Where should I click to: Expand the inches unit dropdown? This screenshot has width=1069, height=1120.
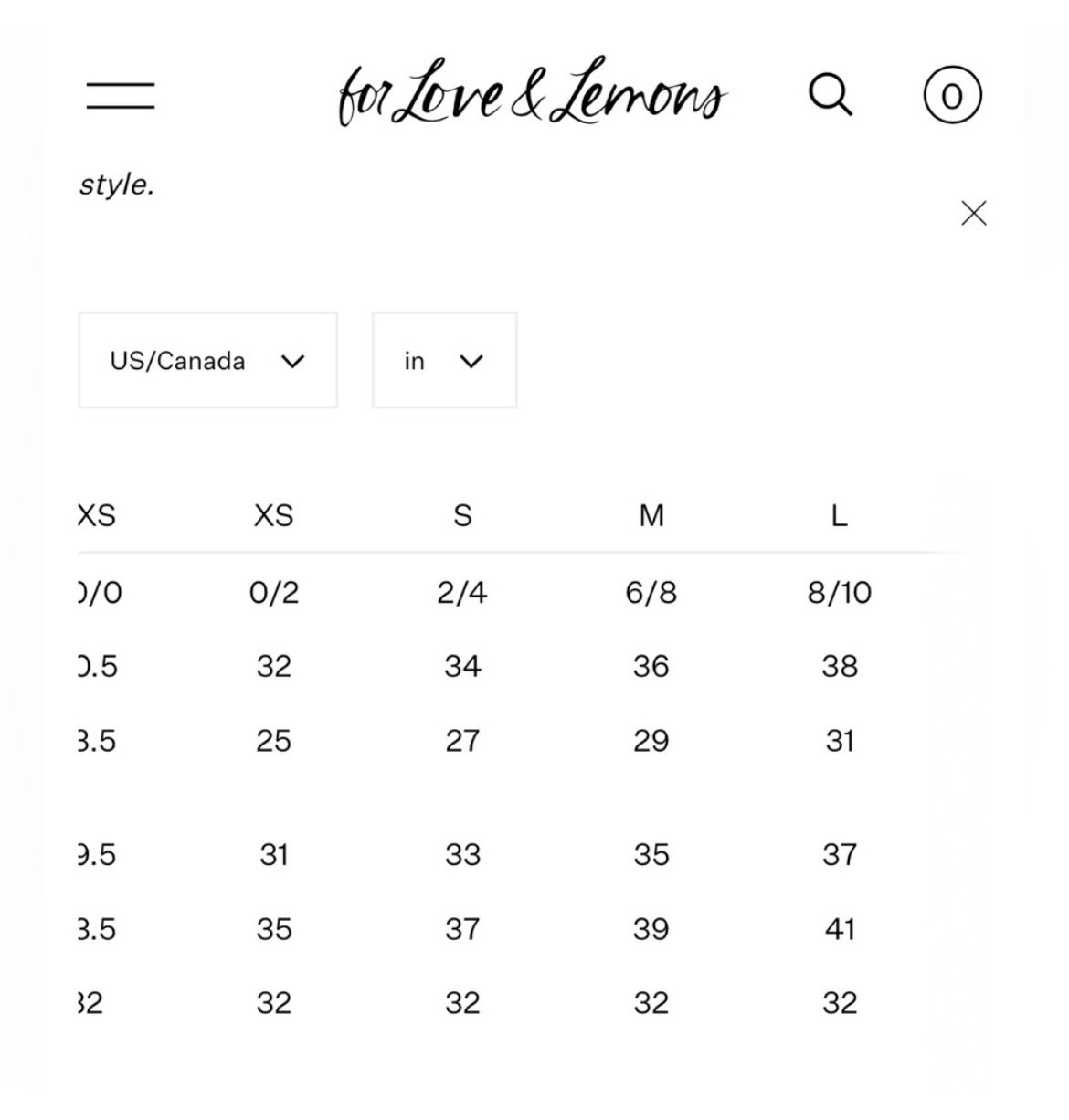445,360
